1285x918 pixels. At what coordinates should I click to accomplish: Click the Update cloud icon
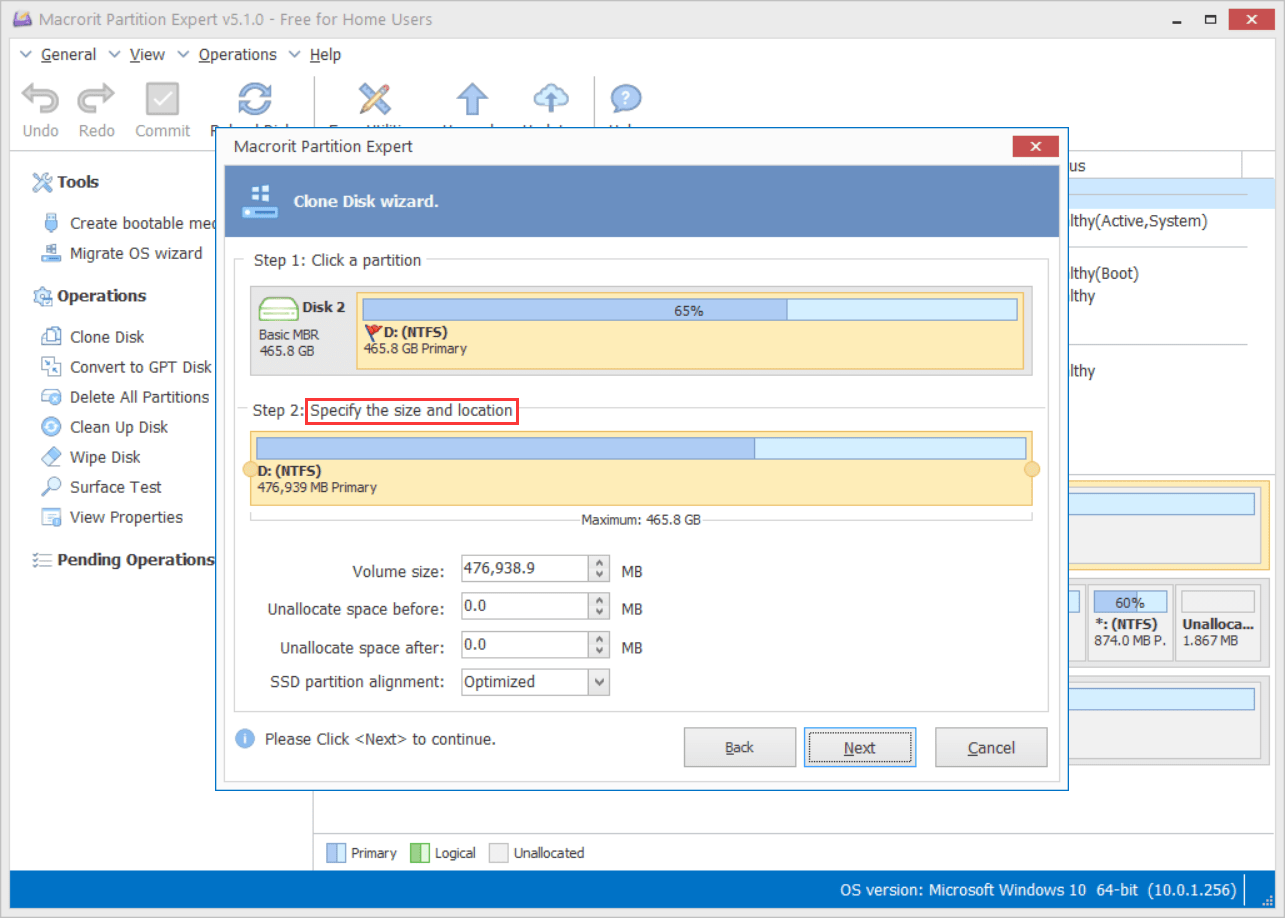coord(550,99)
